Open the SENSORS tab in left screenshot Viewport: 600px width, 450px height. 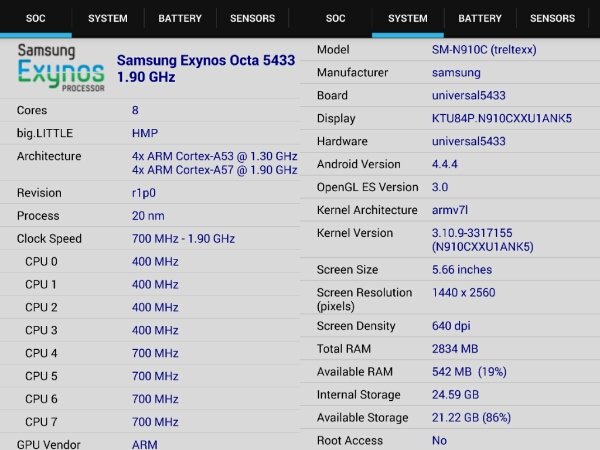252,18
